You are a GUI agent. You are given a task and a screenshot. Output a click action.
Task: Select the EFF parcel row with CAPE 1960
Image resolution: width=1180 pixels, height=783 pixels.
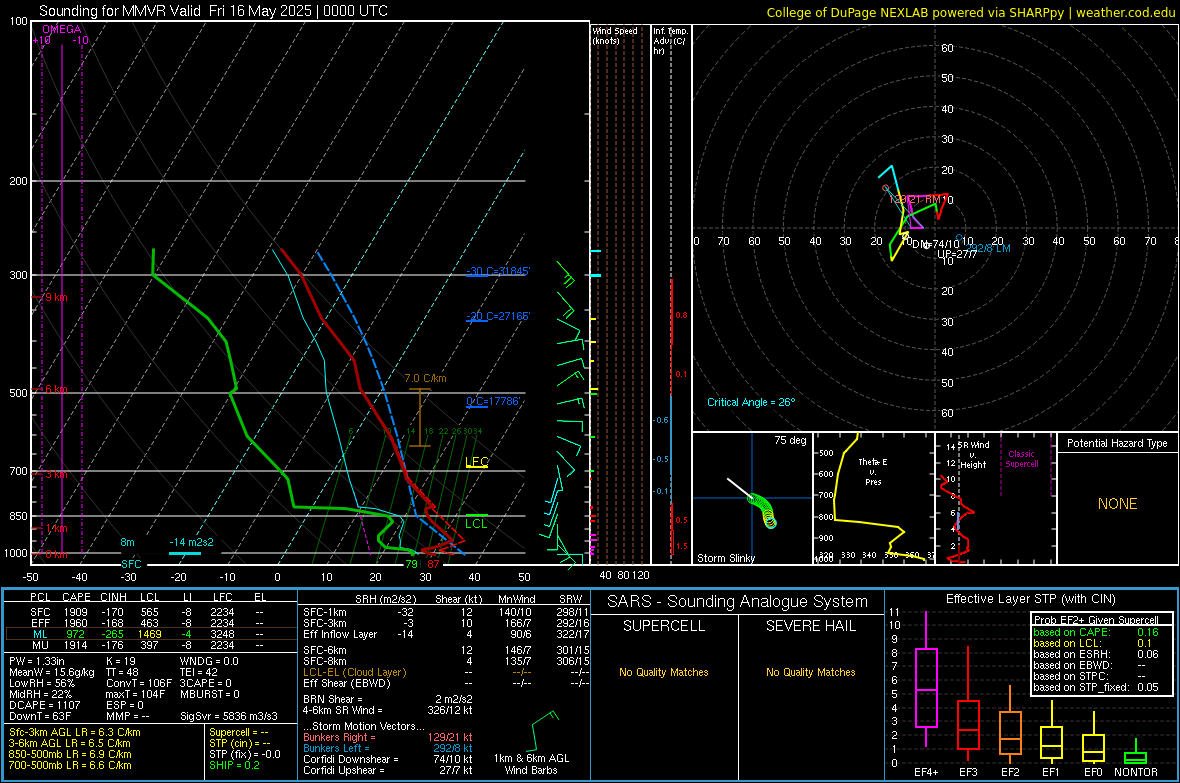point(149,623)
